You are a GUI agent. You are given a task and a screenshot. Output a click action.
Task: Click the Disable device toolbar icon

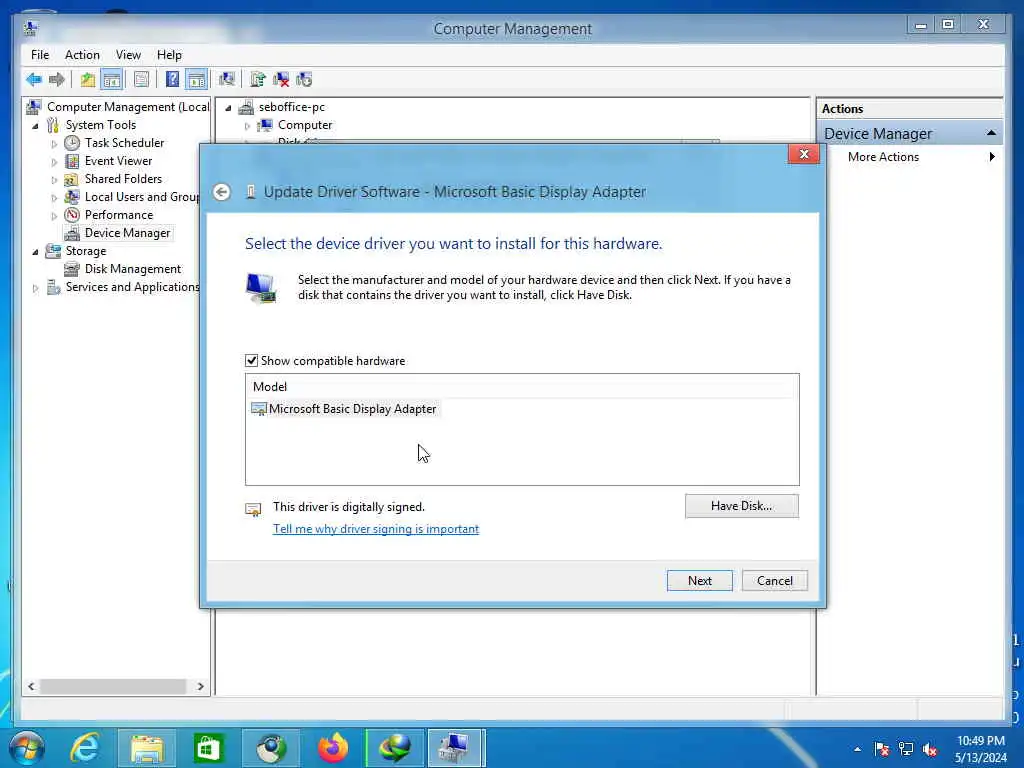tap(304, 80)
